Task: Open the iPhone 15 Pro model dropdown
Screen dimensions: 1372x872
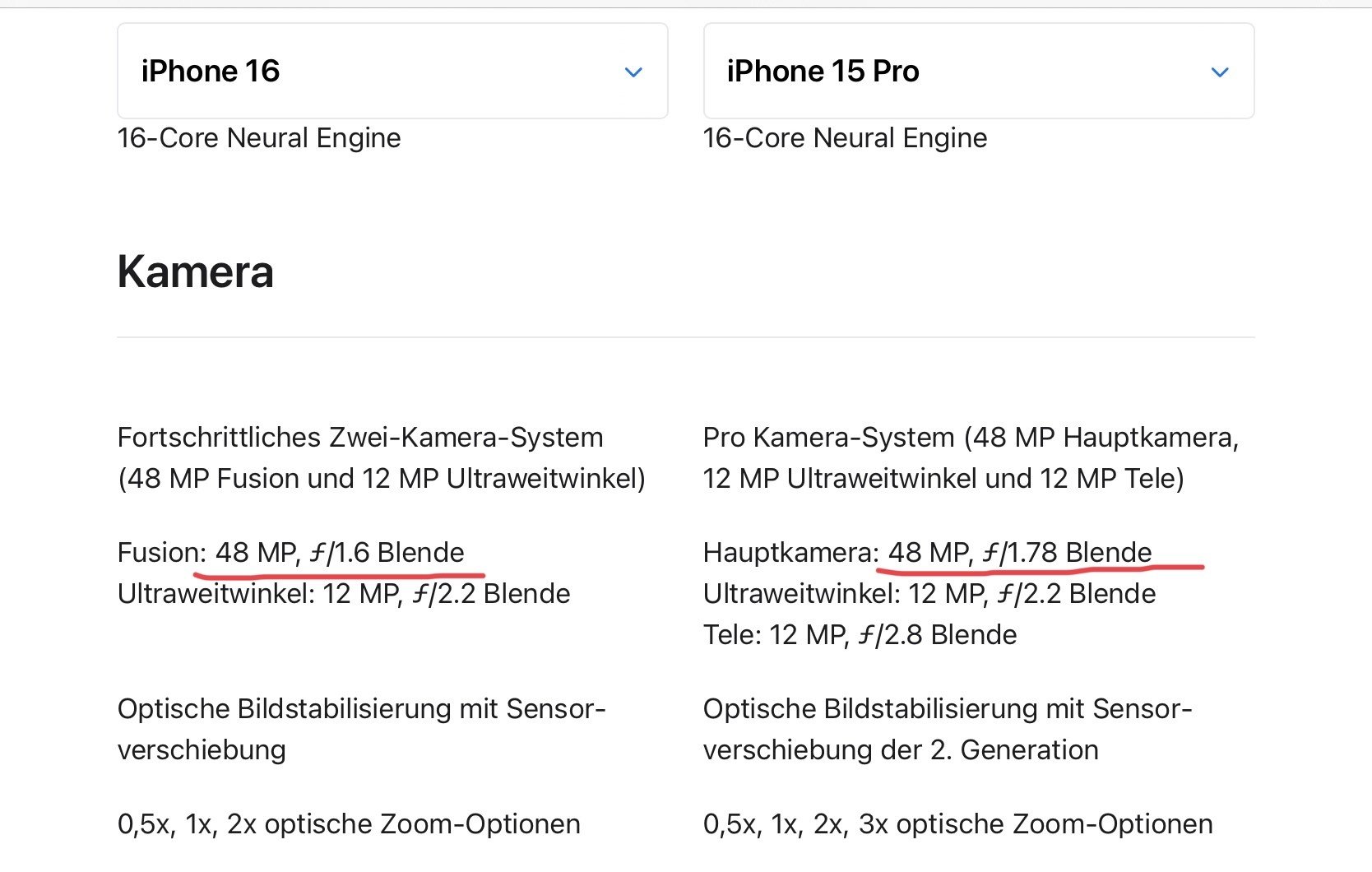Action: 978,72
